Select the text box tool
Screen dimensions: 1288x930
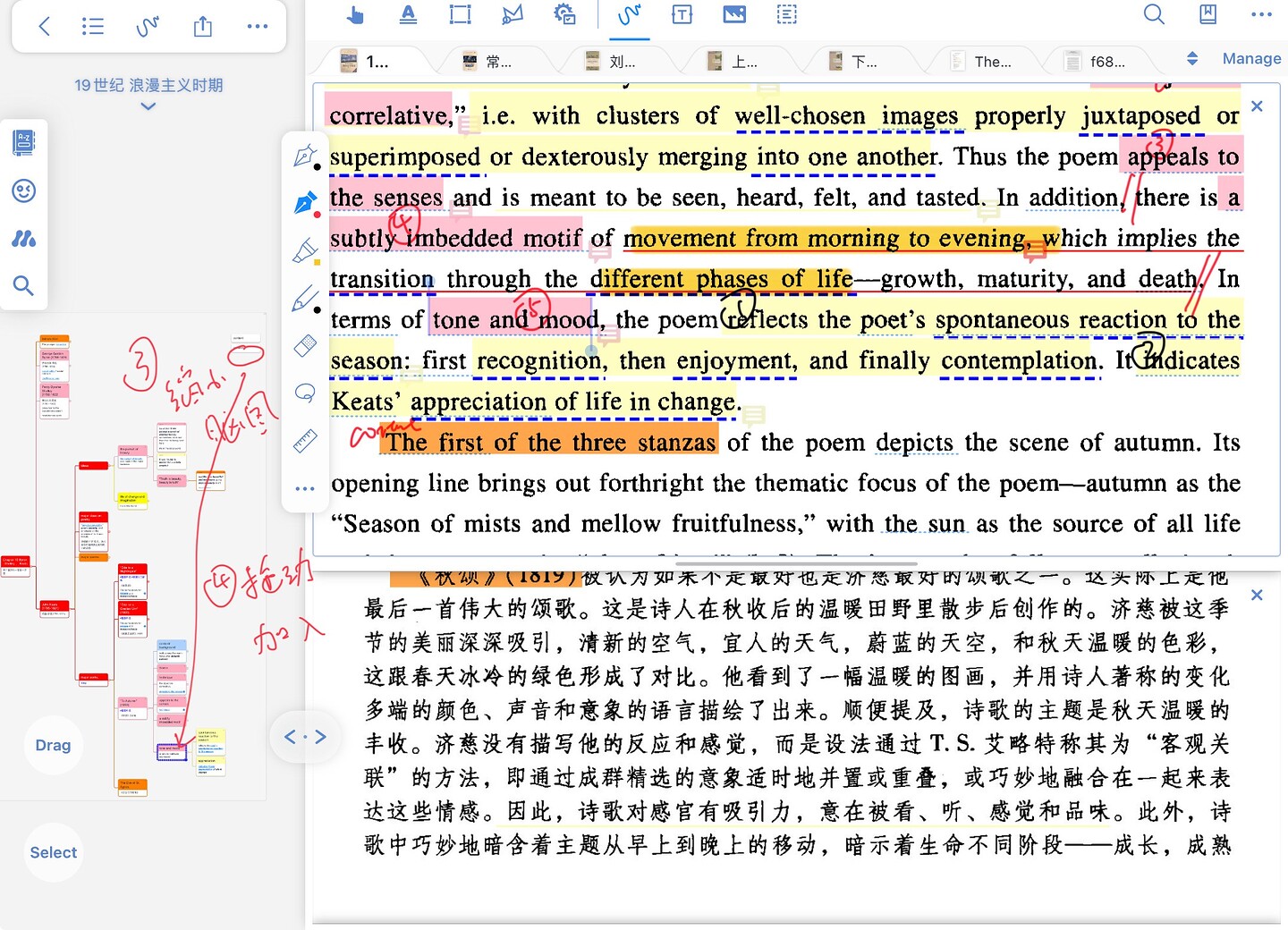(x=682, y=14)
